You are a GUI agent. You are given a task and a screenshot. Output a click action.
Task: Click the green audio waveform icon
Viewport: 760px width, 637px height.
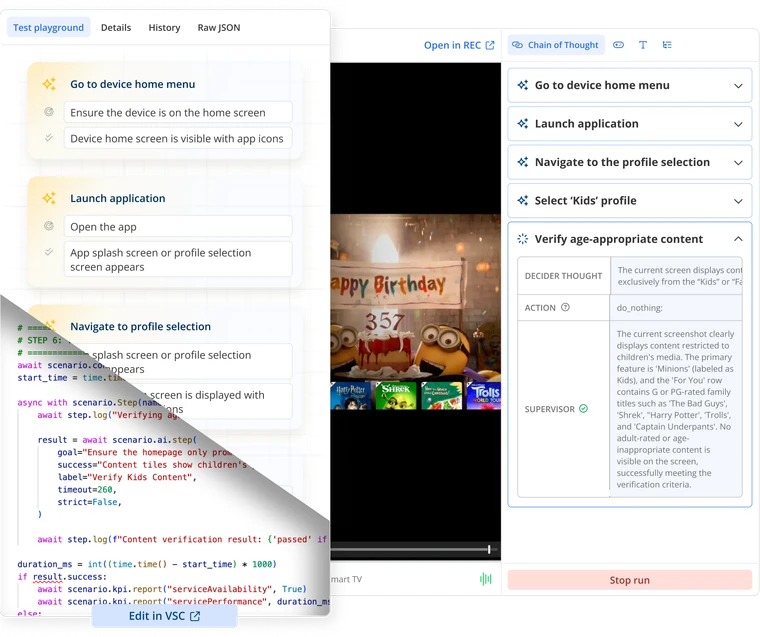pos(485,579)
